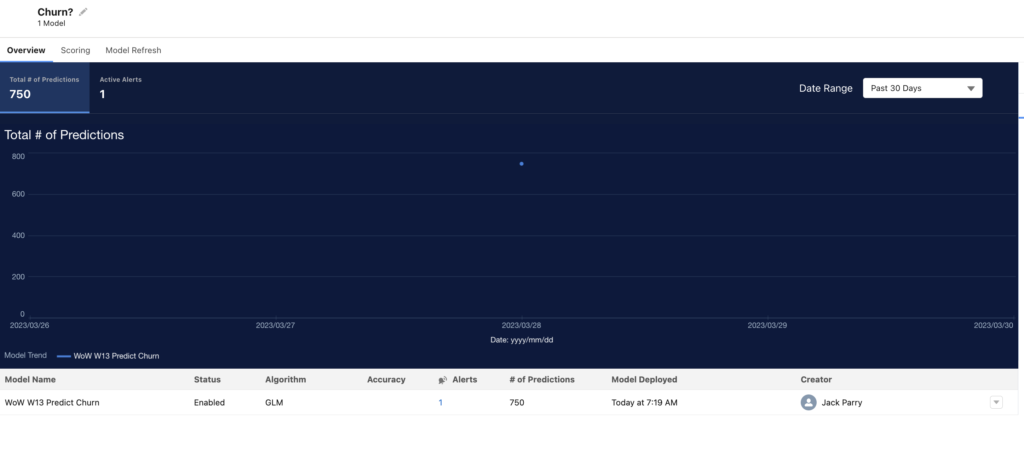
Task: Click the WoW W13 Predict Churn legend entry
Action: point(108,356)
